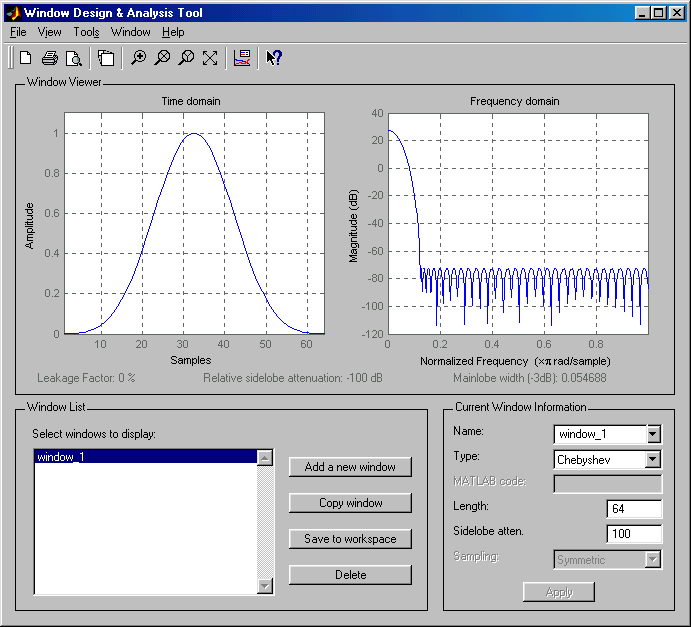The height and width of the screenshot is (627, 691).
Task: Select the Zoom X-axis magnifier tool
Action: coord(163,58)
